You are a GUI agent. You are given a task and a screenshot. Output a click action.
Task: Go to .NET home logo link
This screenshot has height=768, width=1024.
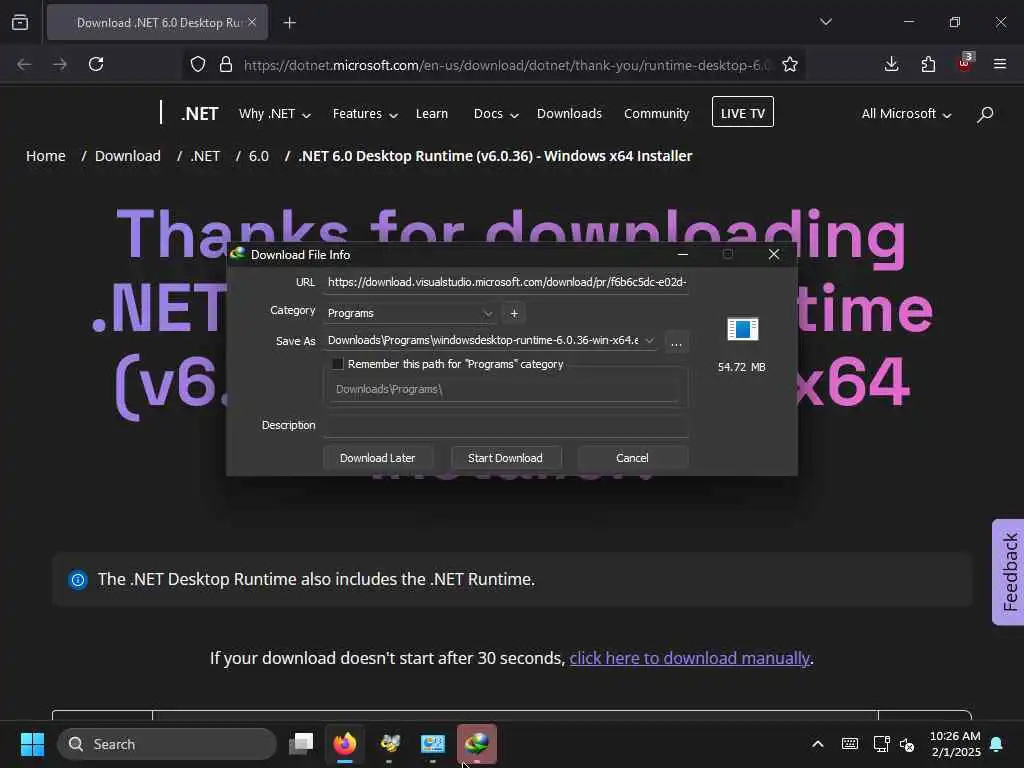point(199,114)
